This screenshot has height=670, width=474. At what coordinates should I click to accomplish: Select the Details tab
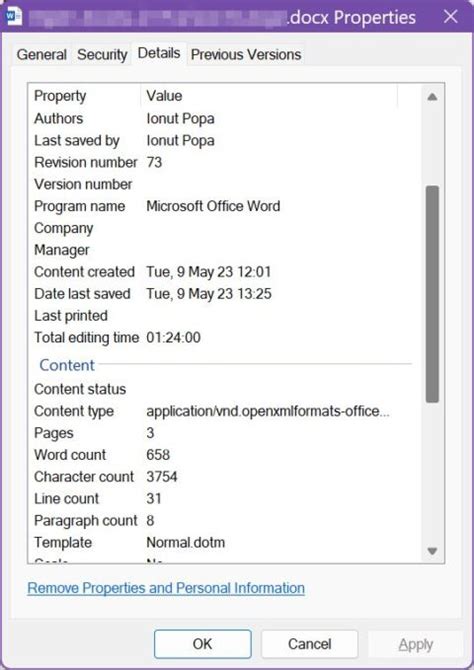click(x=159, y=53)
